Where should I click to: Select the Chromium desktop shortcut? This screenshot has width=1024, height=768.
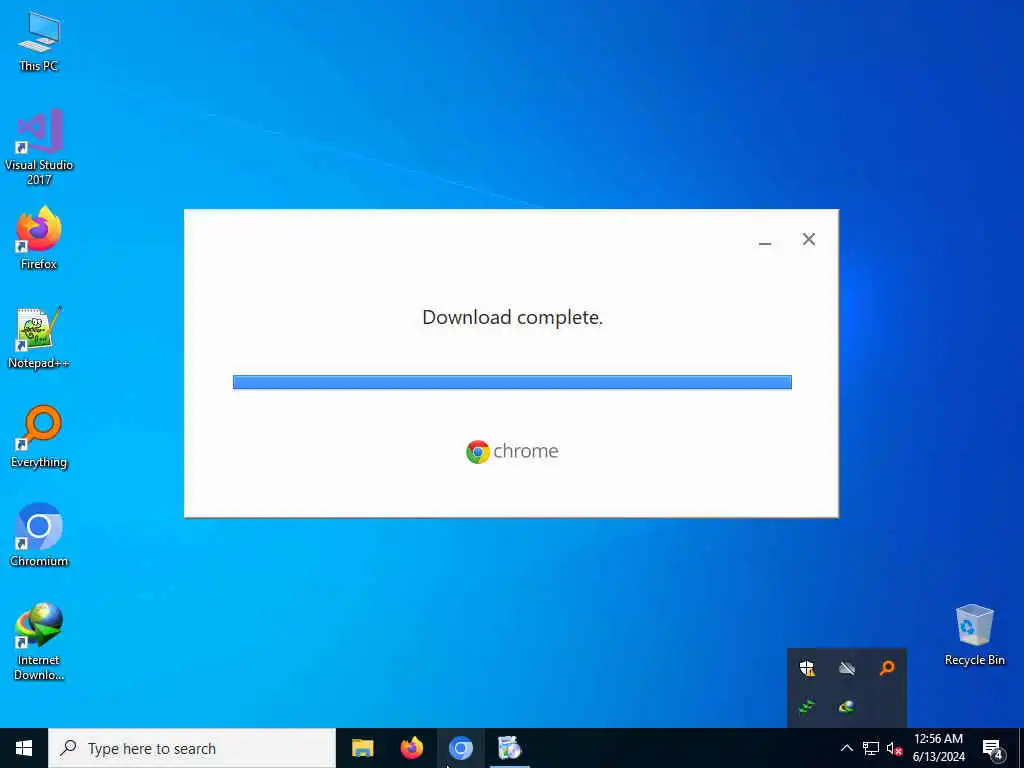pyautogui.click(x=39, y=535)
